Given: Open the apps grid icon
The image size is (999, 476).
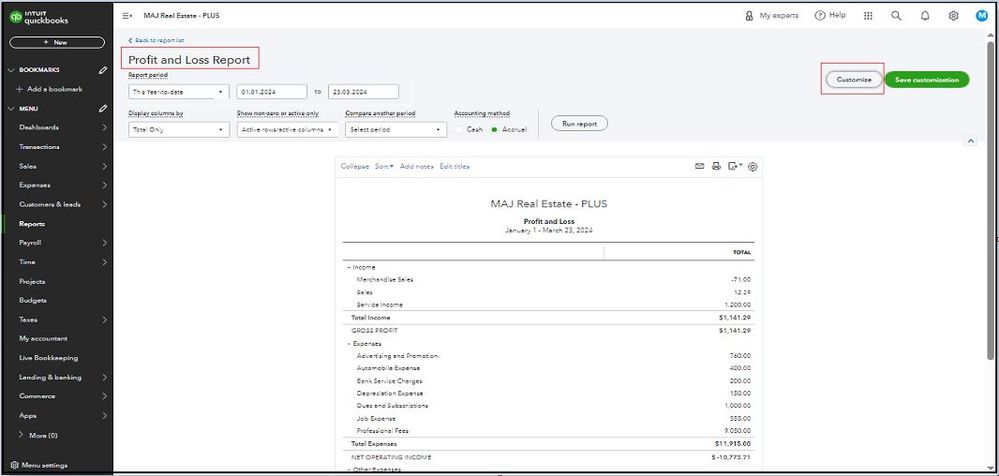Looking at the screenshot, I should click(868, 16).
